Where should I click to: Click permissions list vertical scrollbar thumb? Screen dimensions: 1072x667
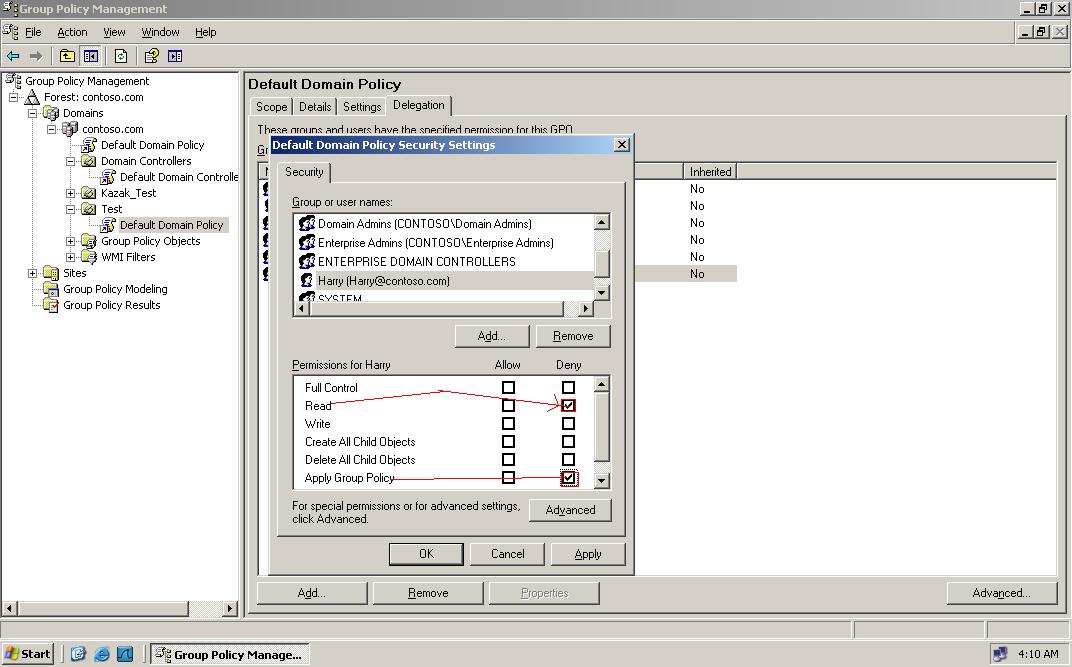coord(602,427)
